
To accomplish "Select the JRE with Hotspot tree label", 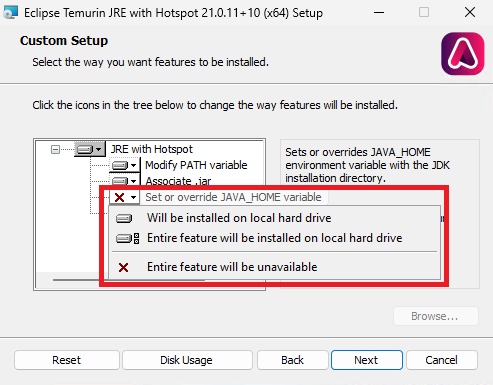I will click(152, 149).
